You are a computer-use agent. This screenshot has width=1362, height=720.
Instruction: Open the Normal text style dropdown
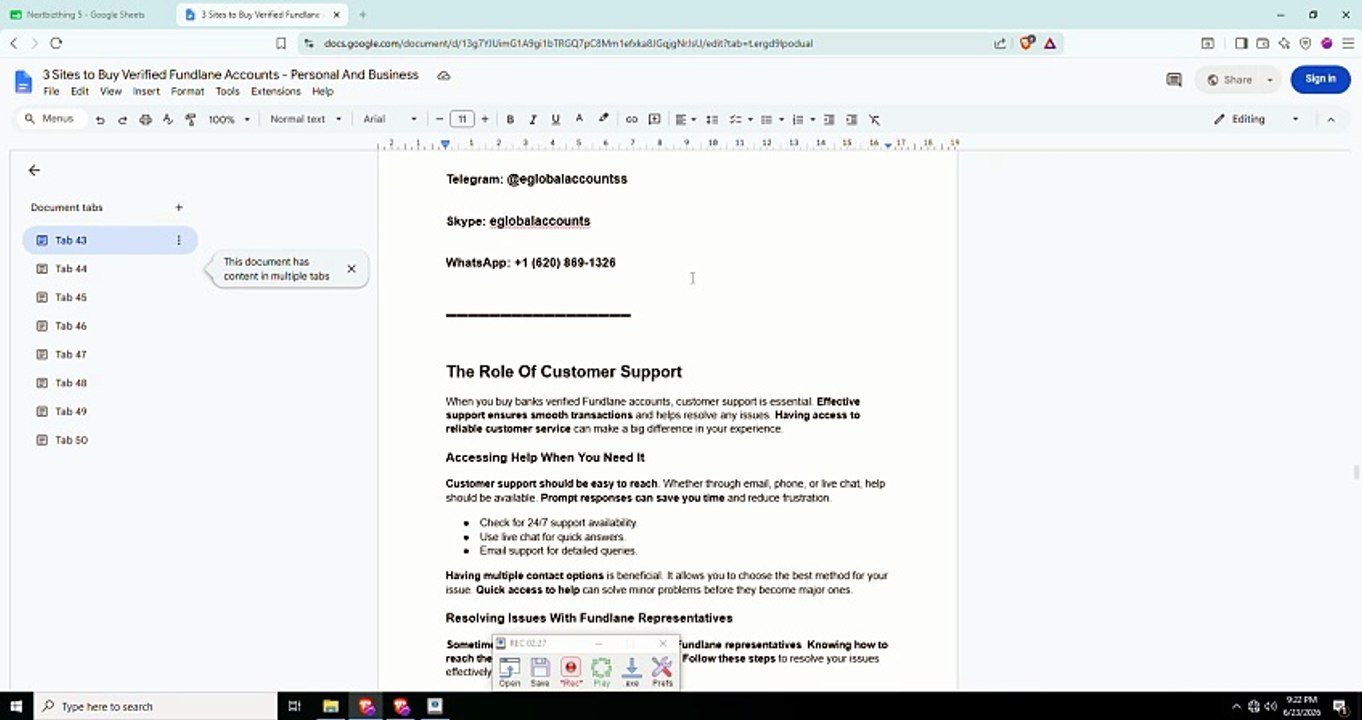coord(305,119)
